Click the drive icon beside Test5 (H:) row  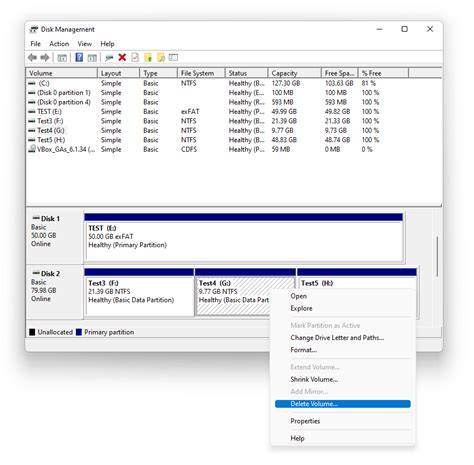coord(32,140)
